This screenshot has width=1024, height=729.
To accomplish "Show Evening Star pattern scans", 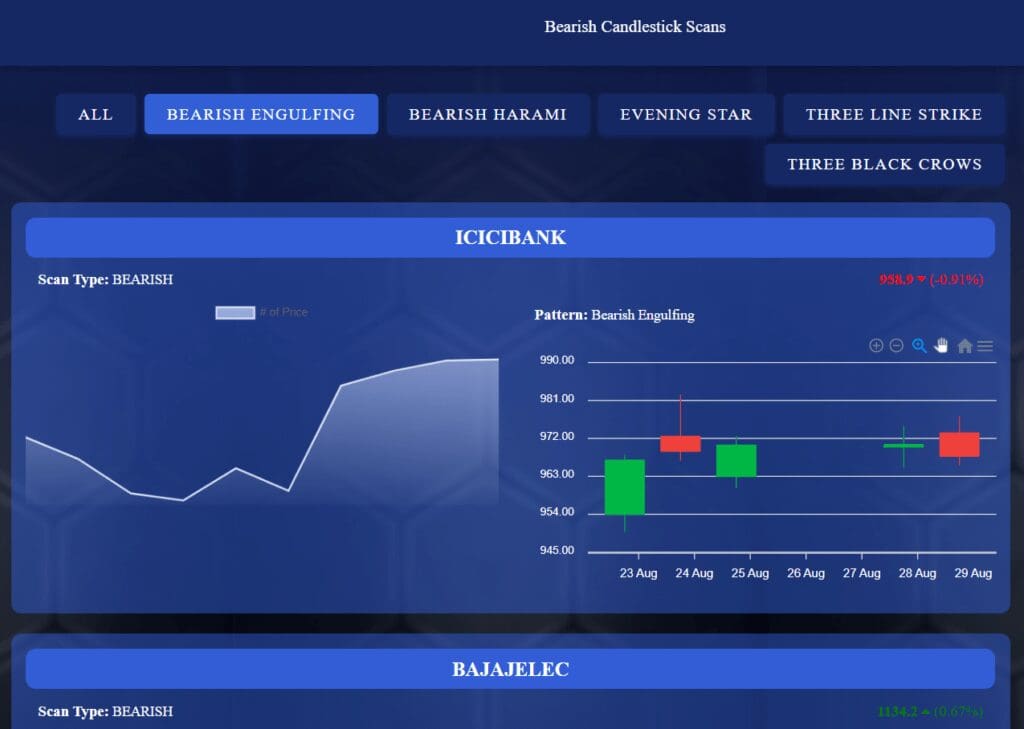I will (x=686, y=114).
